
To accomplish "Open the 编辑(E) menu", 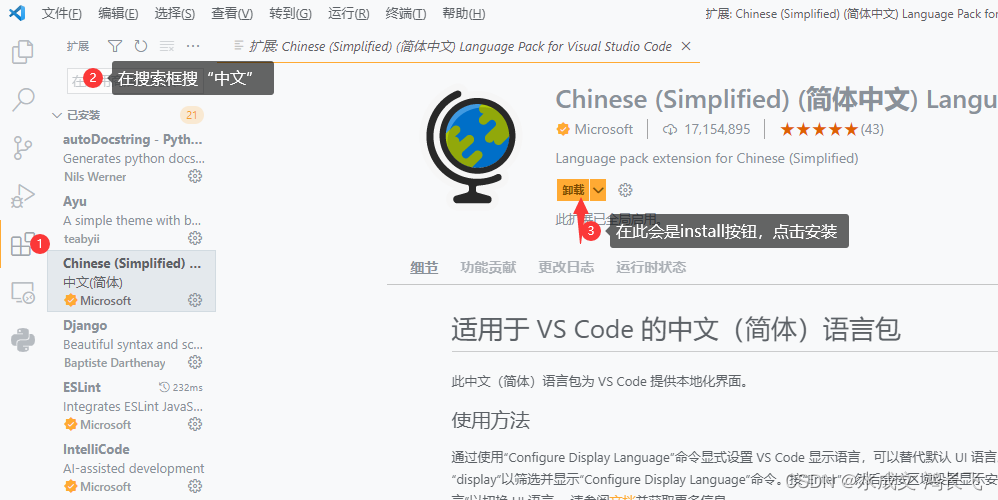I will pyautogui.click(x=118, y=13).
